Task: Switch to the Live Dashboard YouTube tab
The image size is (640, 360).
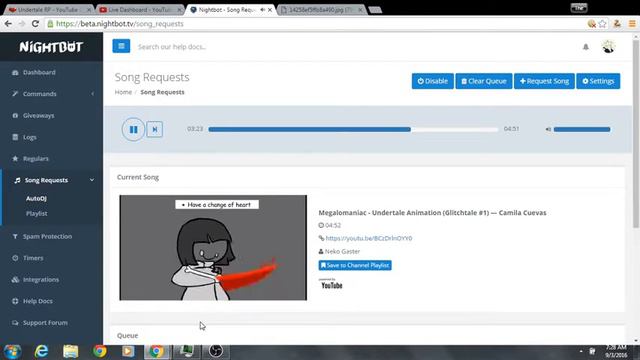Action: (x=140, y=9)
